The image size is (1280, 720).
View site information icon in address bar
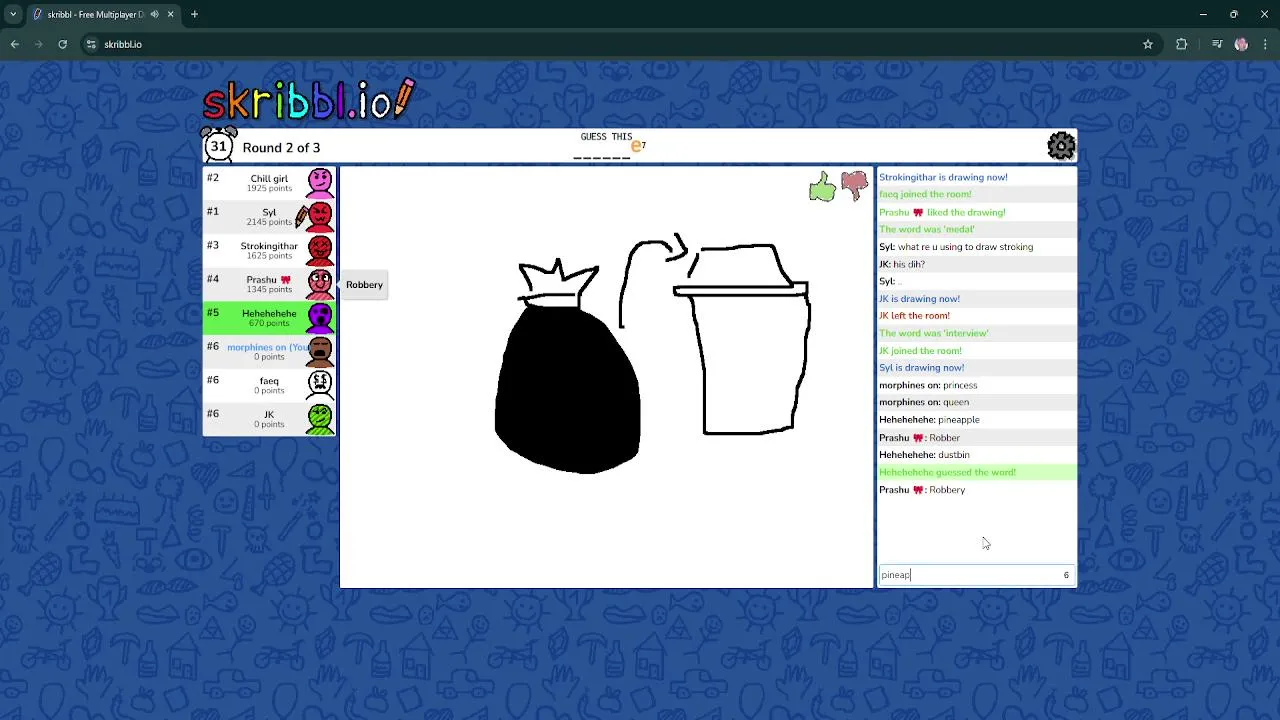click(91, 44)
